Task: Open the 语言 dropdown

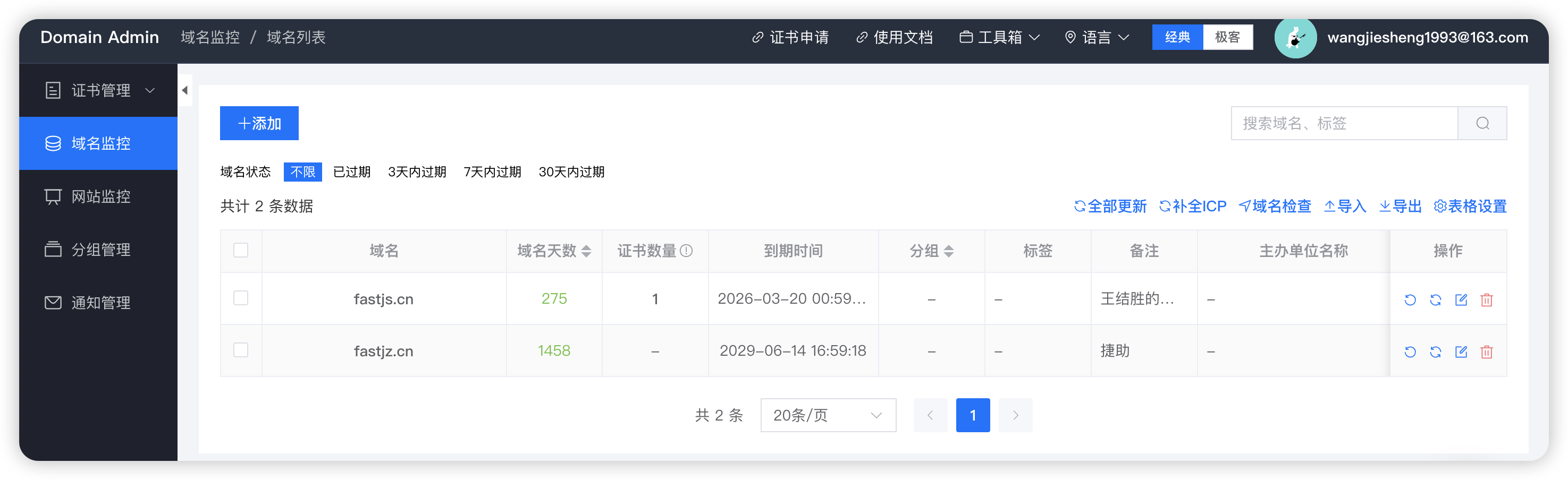Action: point(1098,38)
